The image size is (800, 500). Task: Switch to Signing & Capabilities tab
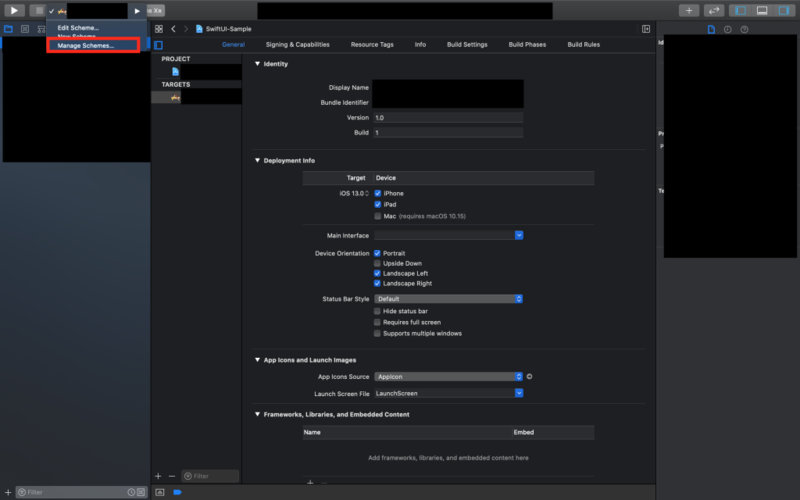(297, 44)
